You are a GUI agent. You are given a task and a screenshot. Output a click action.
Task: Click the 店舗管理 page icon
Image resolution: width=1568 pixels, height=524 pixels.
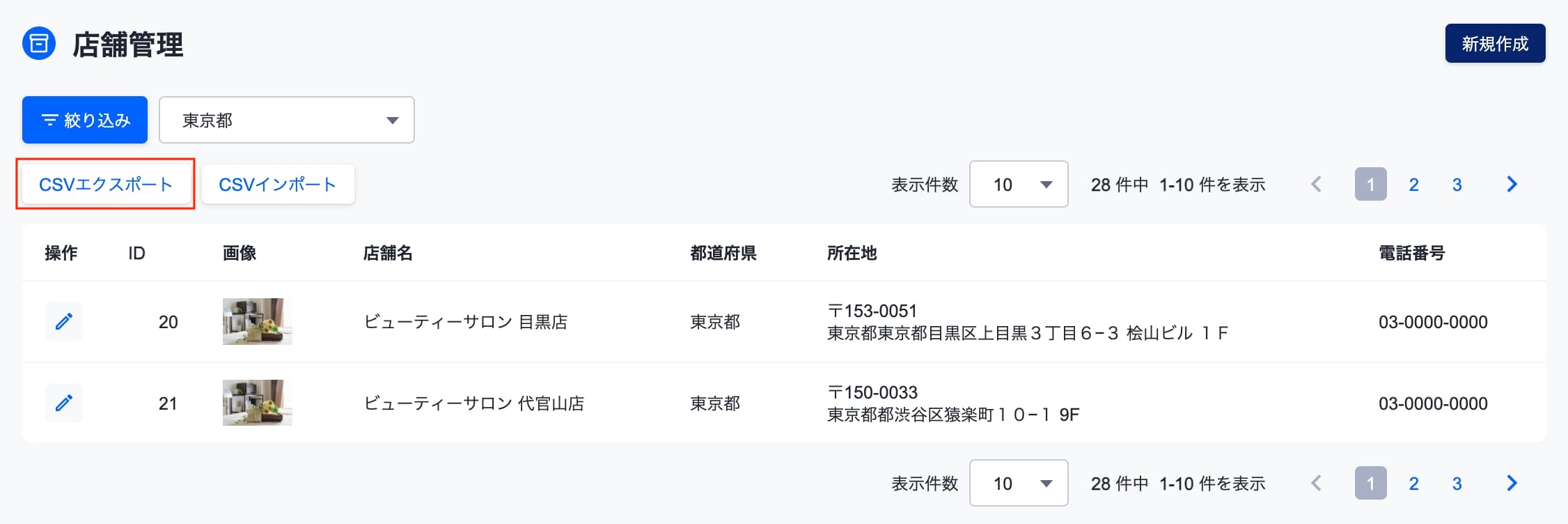click(x=39, y=44)
